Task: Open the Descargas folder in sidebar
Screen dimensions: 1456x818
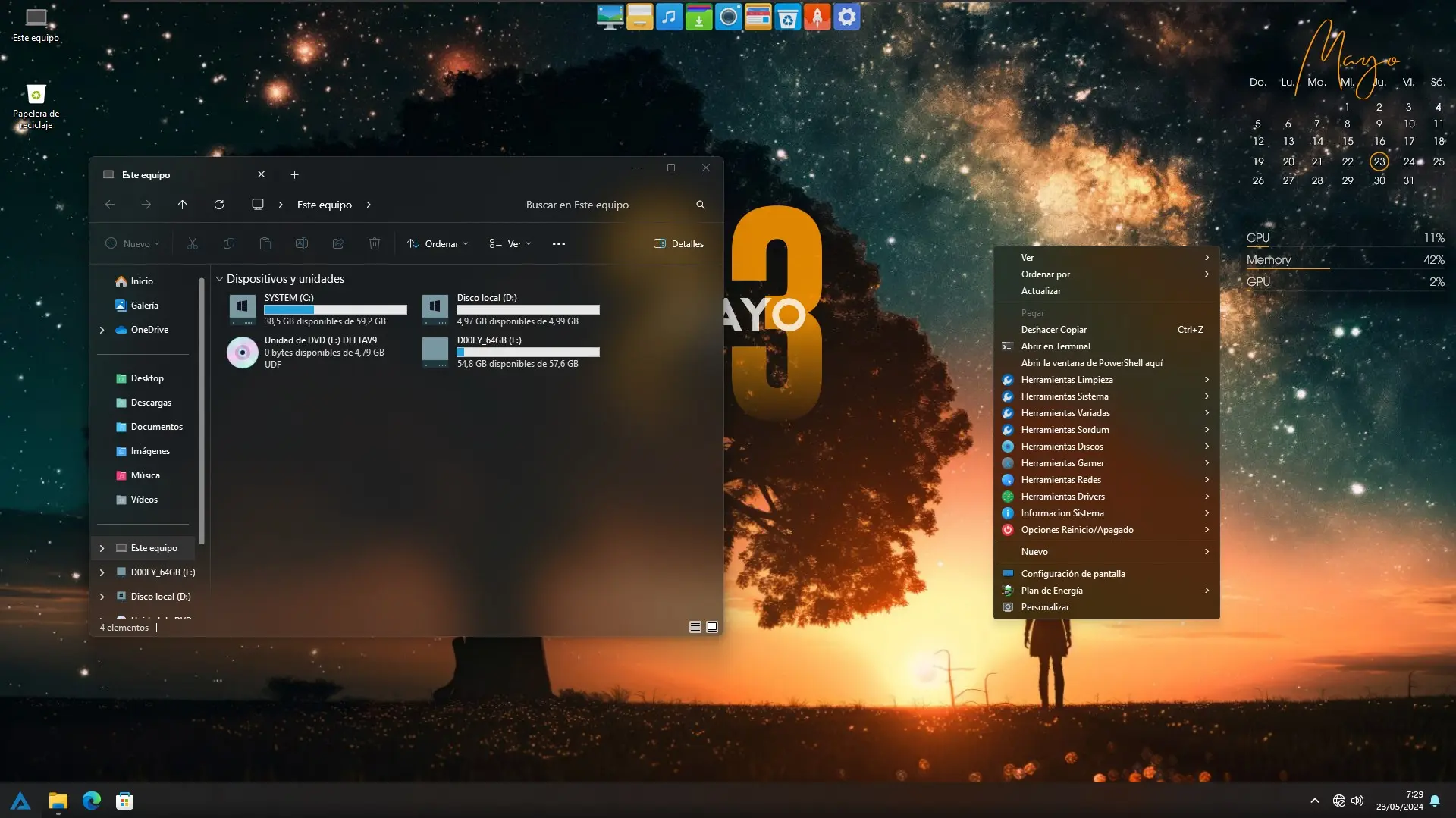Action: [x=151, y=403]
